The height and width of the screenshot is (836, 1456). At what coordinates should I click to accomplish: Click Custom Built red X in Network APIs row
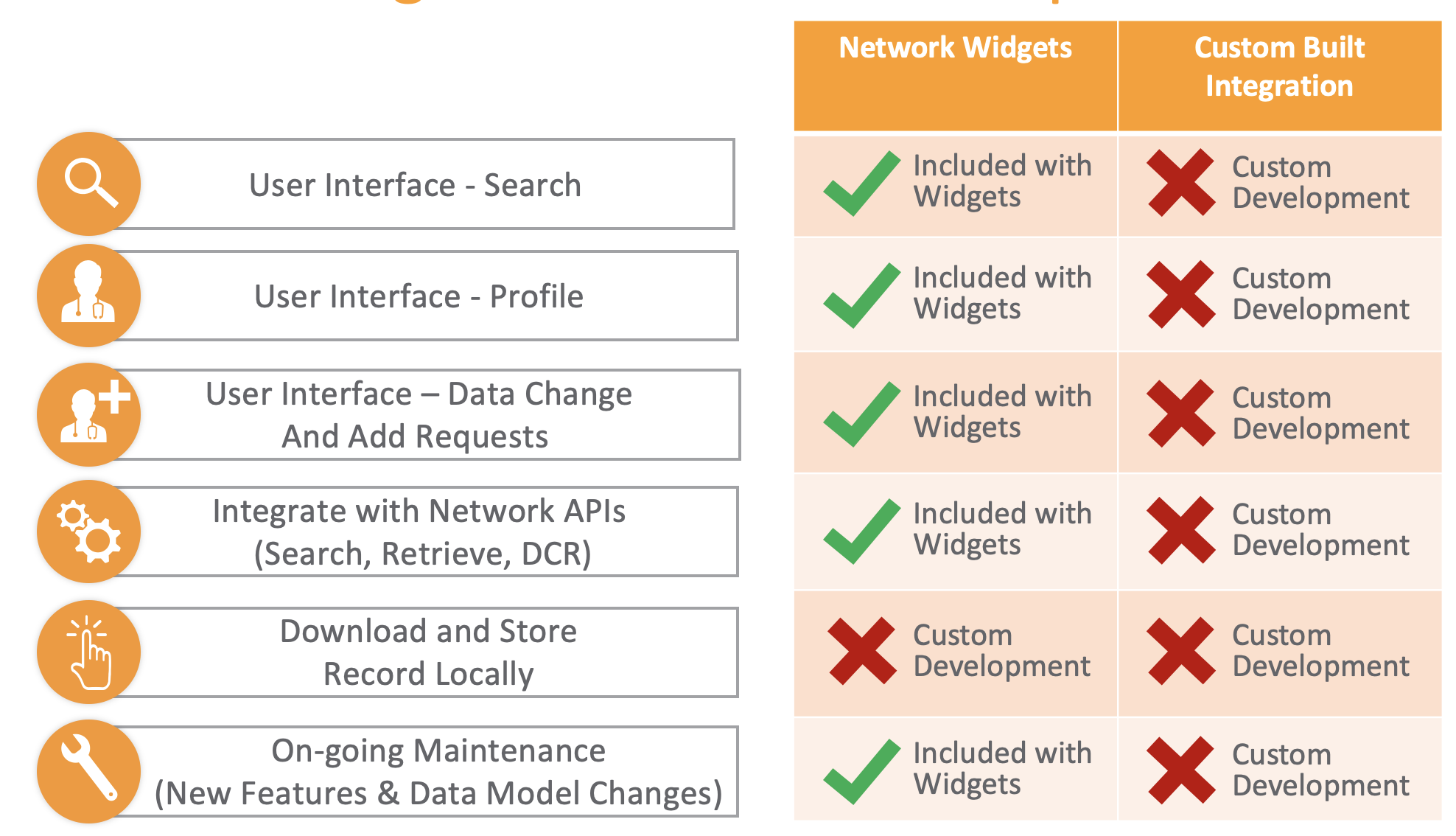[1180, 531]
